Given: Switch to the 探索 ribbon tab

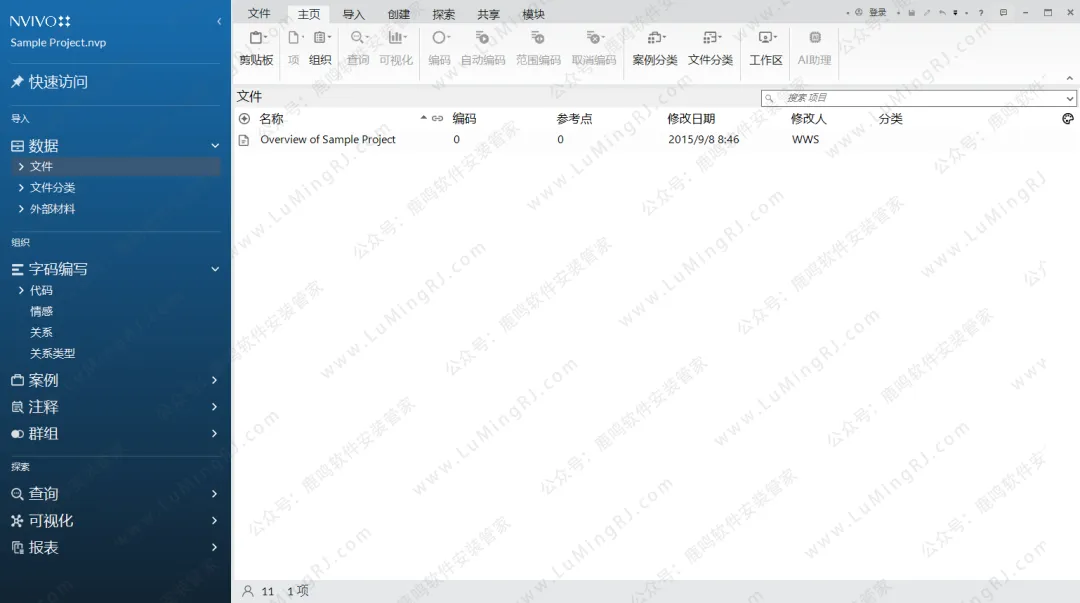Looking at the screenshot, I should [444, 14].
